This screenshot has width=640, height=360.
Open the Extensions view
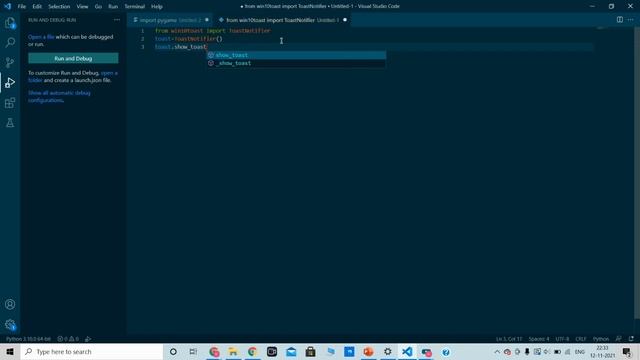pos(10,103)
